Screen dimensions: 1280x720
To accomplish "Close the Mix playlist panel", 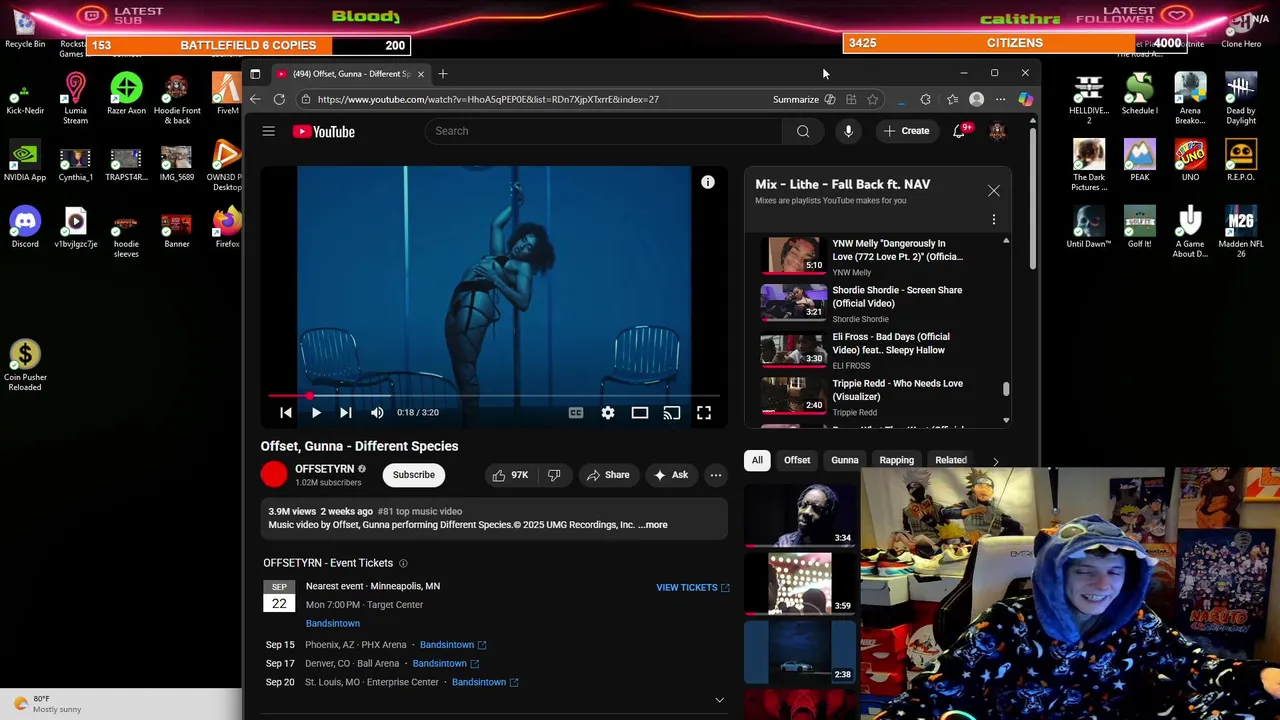I will (x=993, y=190).
